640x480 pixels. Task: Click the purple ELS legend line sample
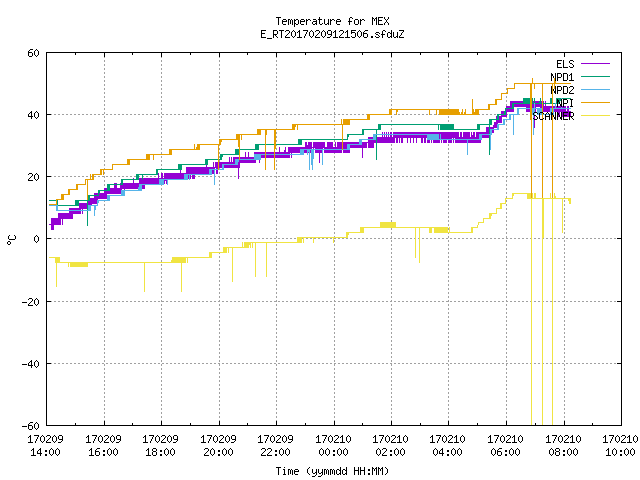click(x=595, y=64)
